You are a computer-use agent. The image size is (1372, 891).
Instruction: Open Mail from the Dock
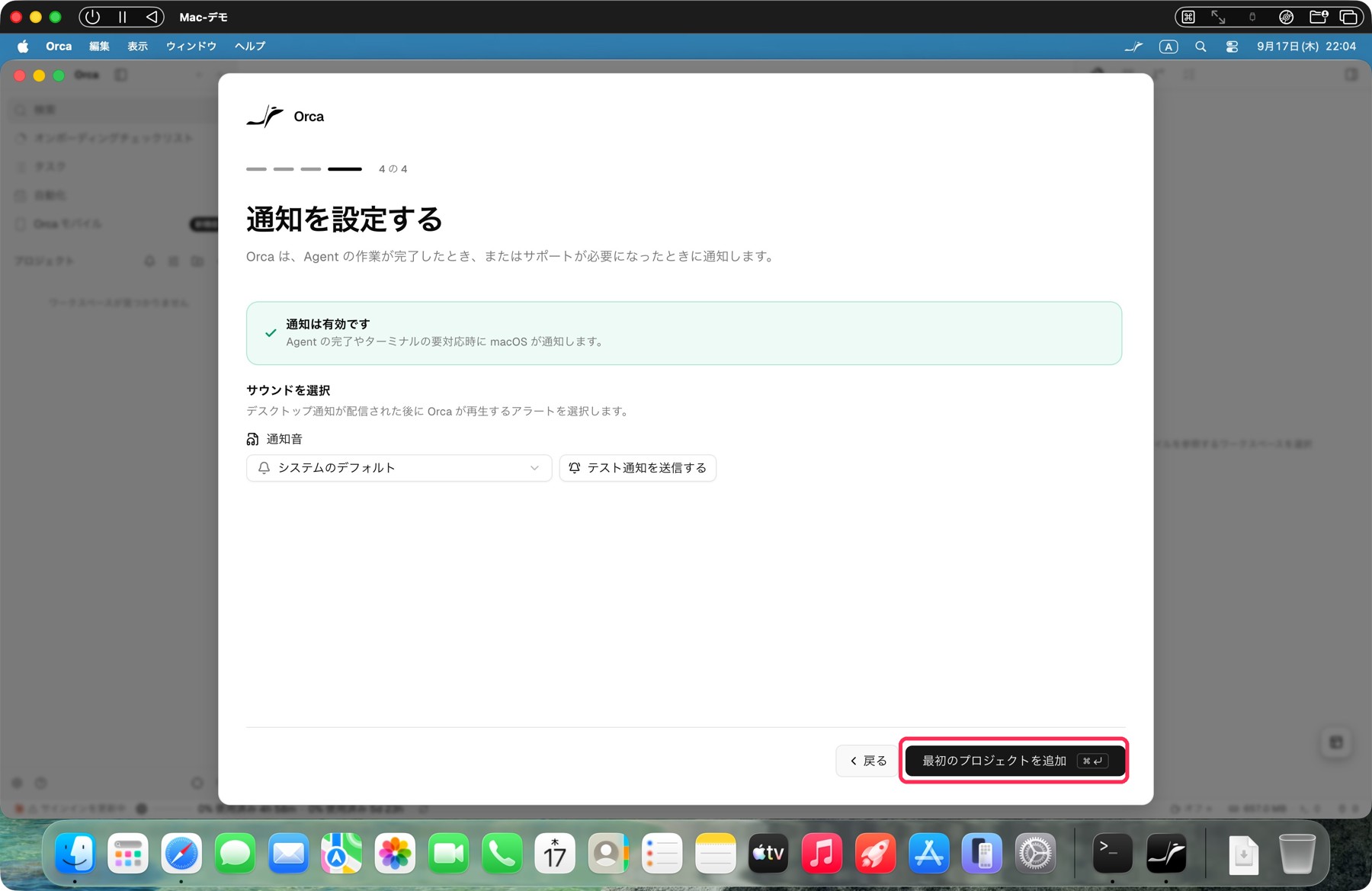(x=288, y=854)
